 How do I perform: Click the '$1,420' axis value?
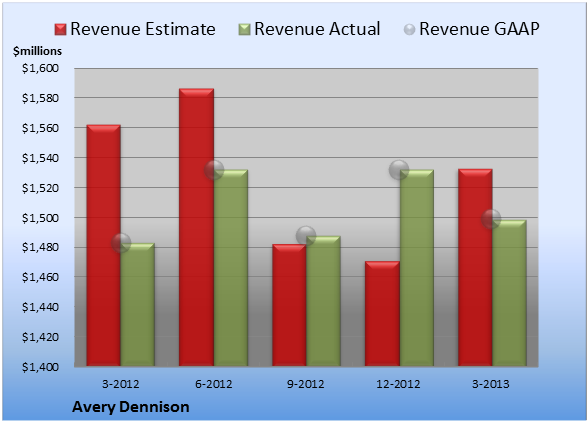tap(40, 337)
